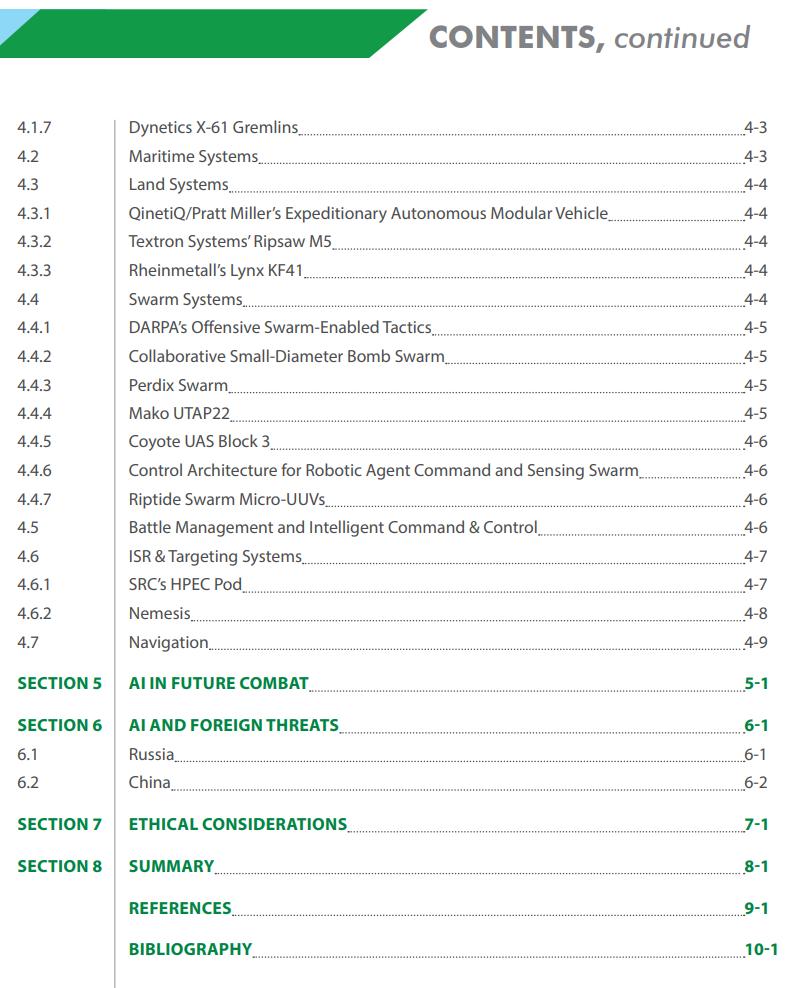Click the SECTION 8 label

coord(59,867)
